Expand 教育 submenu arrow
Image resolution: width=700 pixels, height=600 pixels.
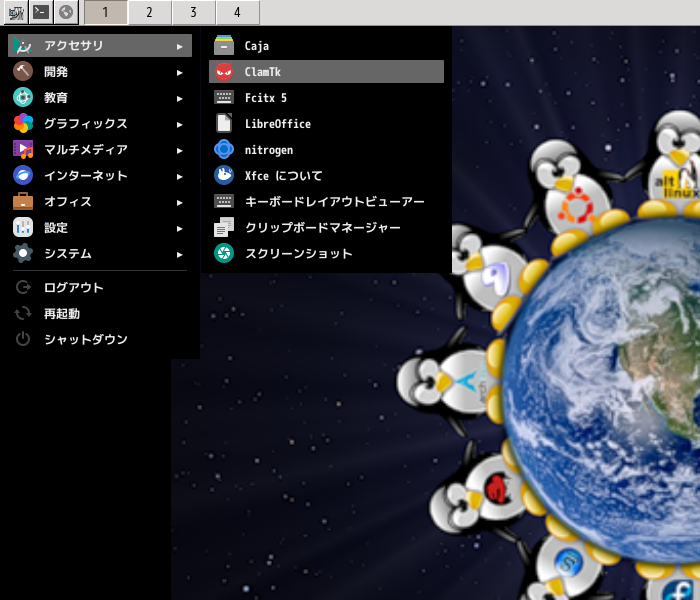pos(179,99)
